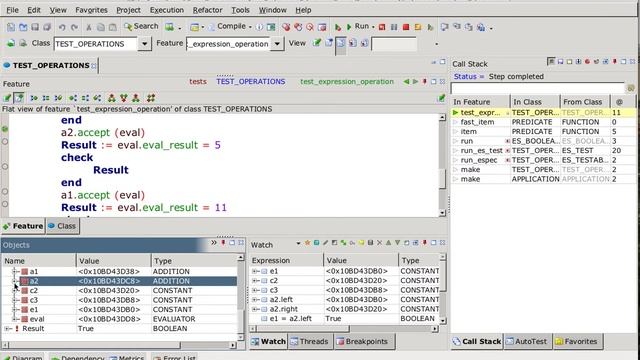Click the new tab icon left of Class label

pyautogui.click(x=11, y=43)
